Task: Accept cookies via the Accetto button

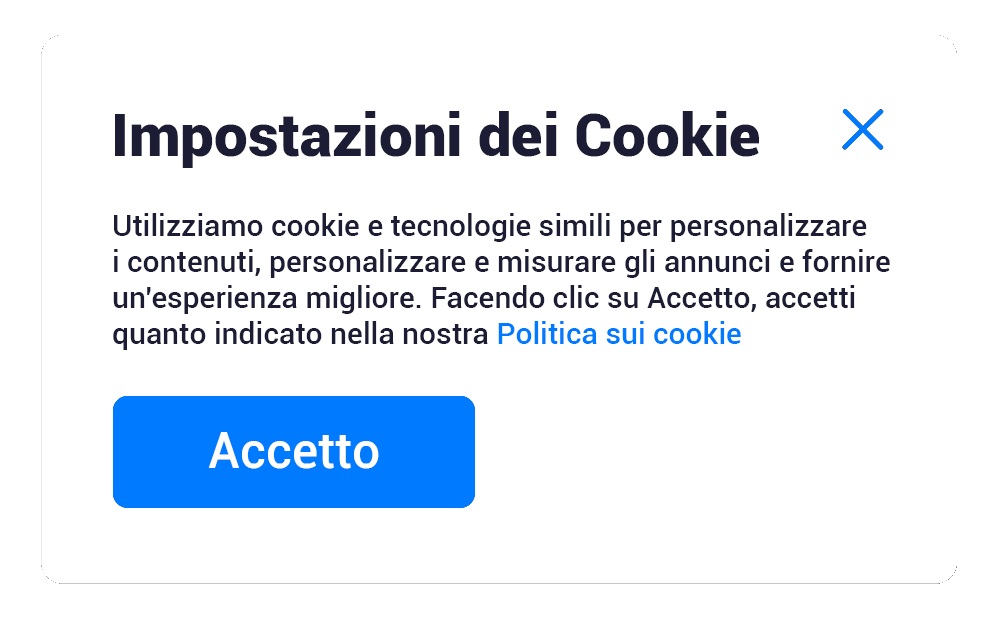Action: 293,452
